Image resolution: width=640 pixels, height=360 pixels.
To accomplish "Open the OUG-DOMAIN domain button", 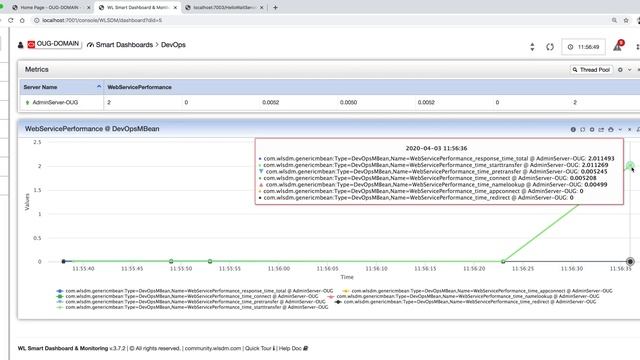I will (54, 44).
